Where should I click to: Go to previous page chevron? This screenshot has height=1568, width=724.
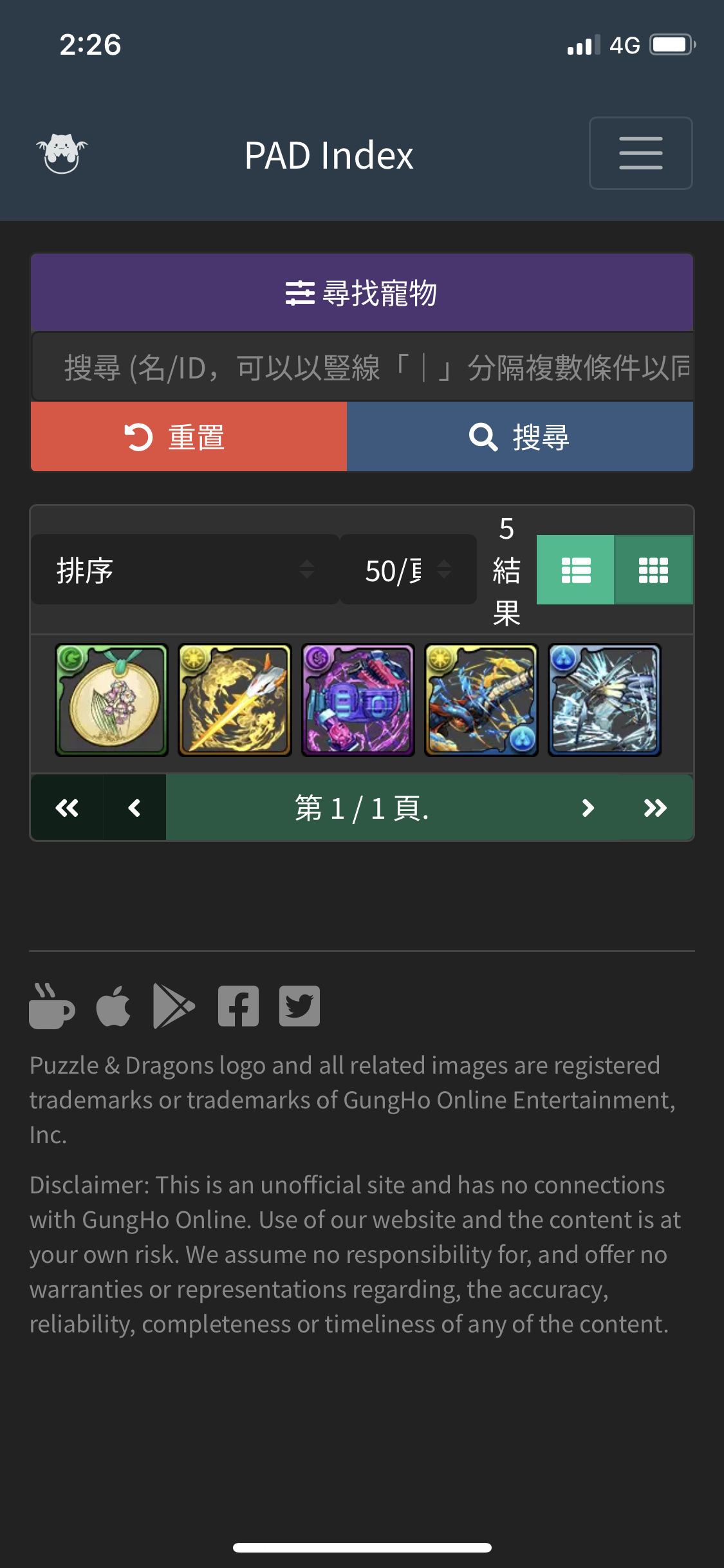coord(135,808)
